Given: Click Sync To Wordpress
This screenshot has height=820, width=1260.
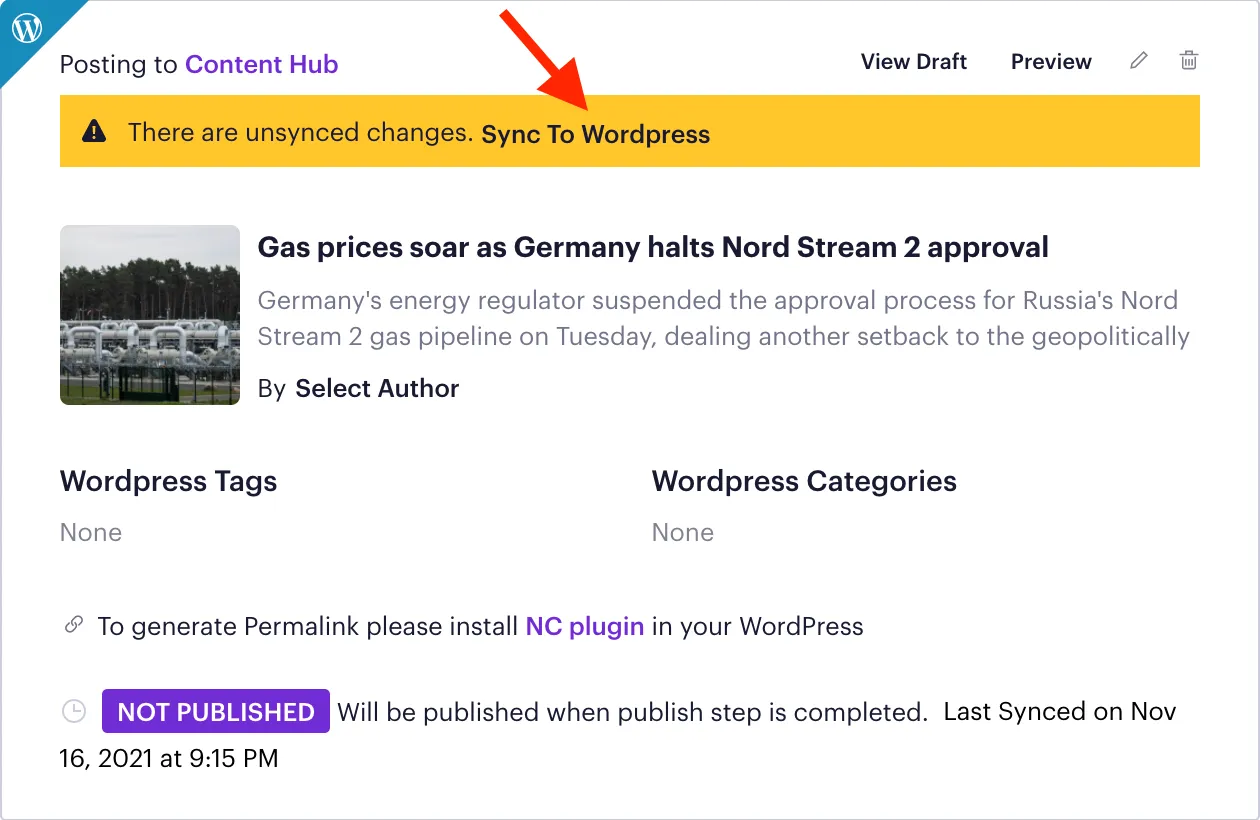Looking at the screenshot, I should [596, 135].
